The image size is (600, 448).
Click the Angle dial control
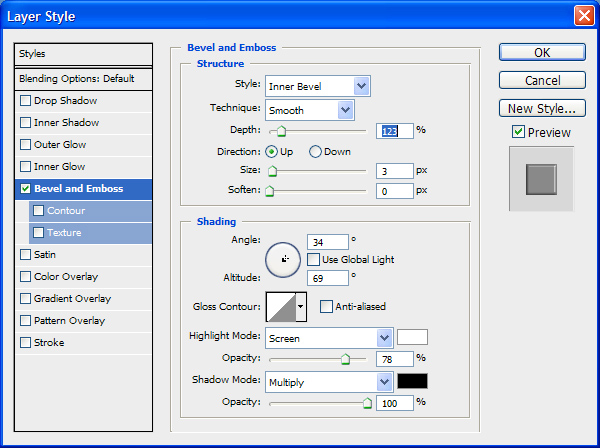point(284,258)
